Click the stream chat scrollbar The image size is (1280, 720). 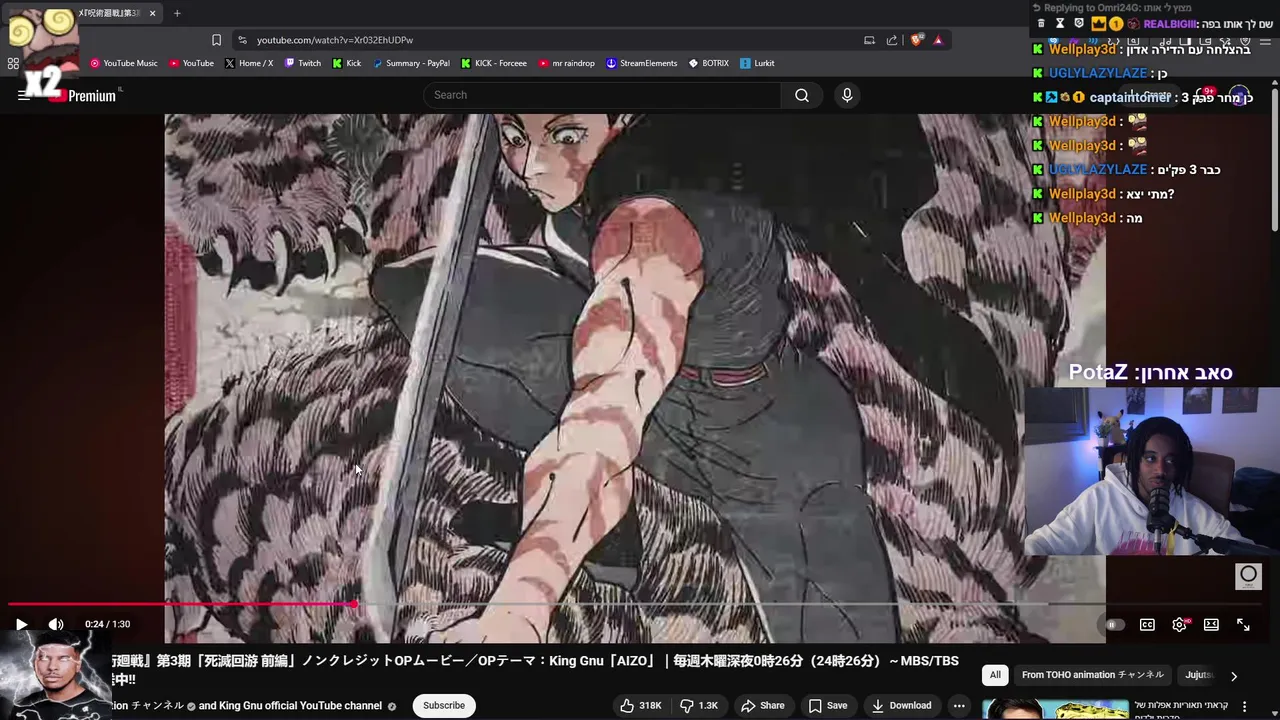(x=1275, y=160)
